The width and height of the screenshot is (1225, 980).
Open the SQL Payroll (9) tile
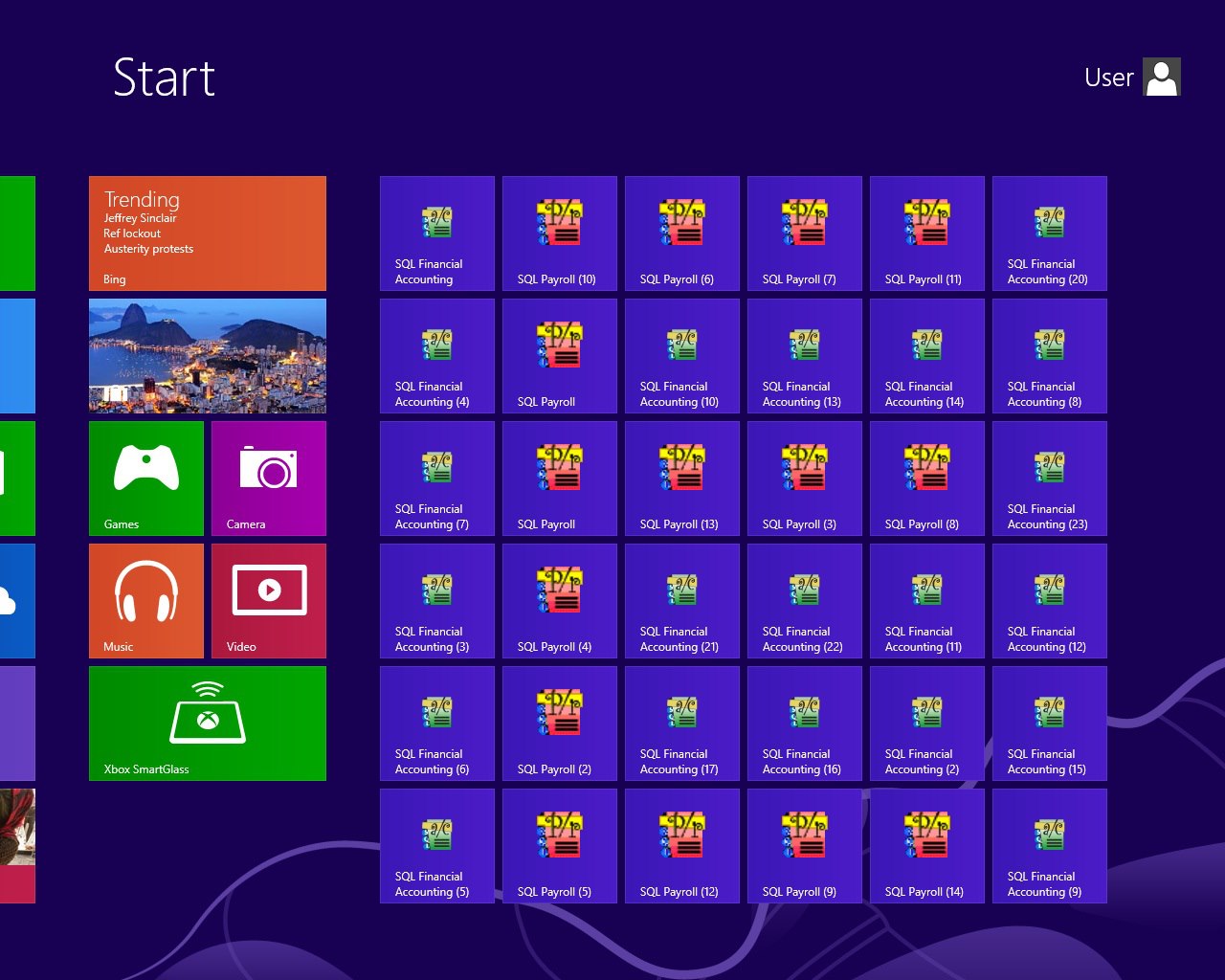coord(805,846)
